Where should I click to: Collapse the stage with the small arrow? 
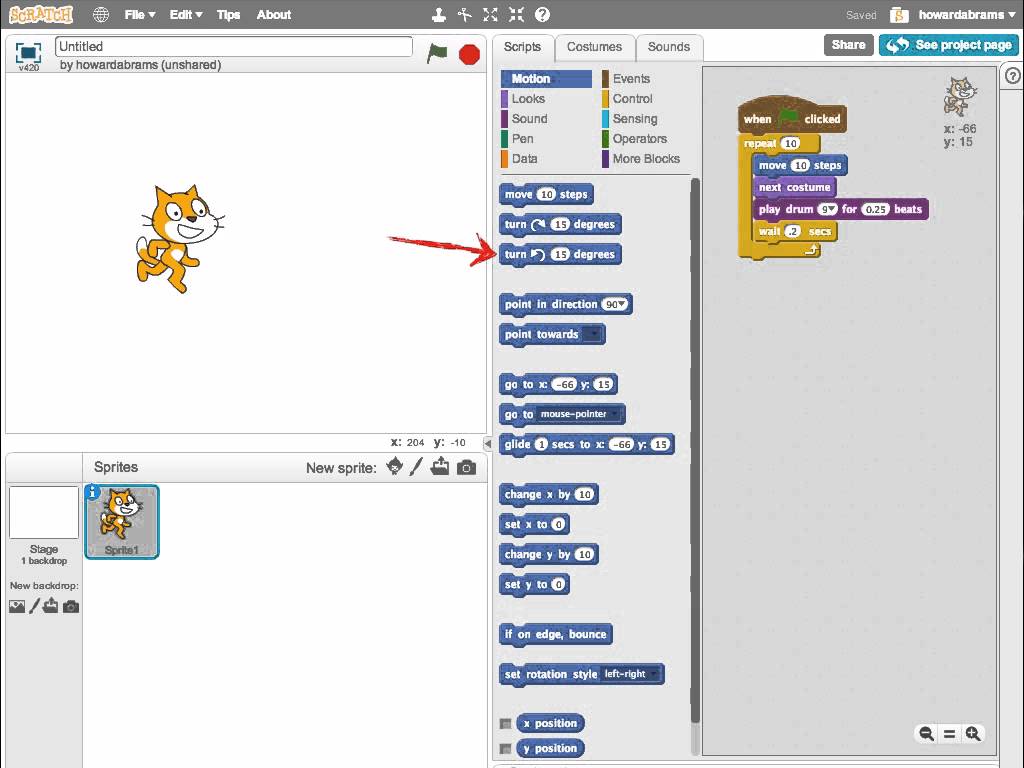tap(487, 443)
